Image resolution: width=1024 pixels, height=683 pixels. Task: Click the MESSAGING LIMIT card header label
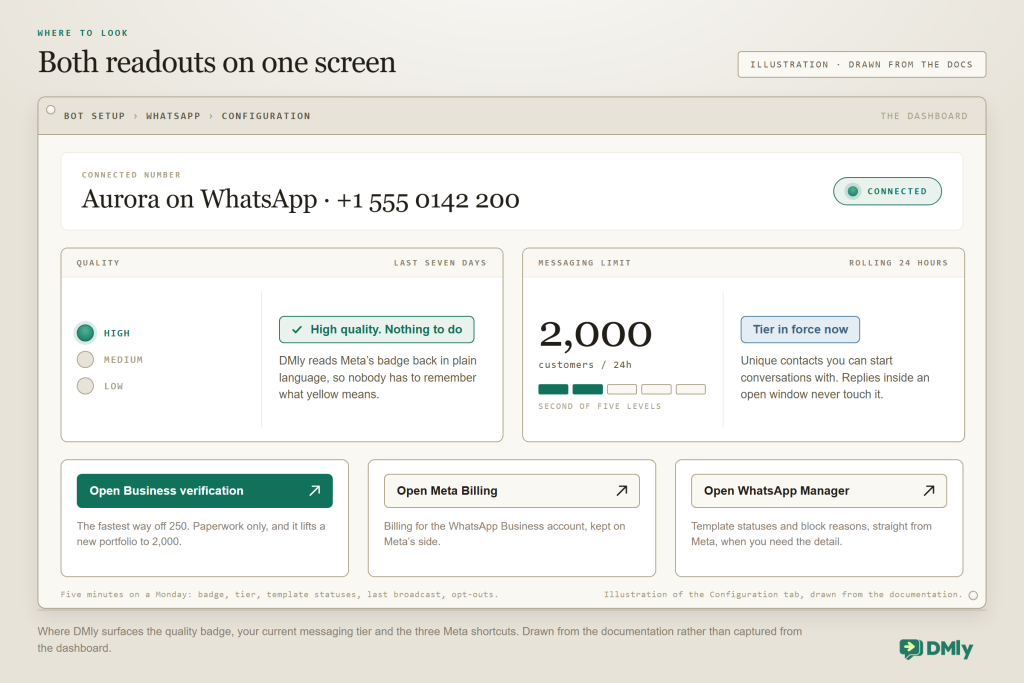point(584,263)
